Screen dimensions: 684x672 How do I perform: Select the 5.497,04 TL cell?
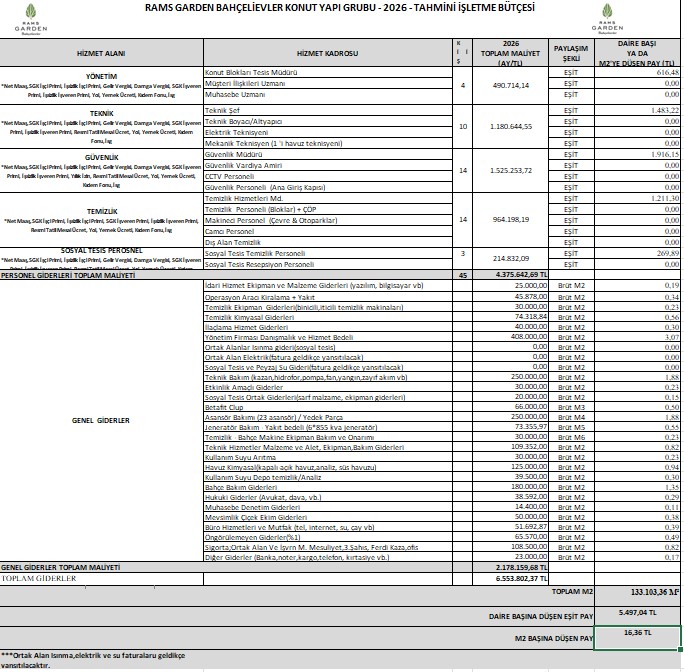point(637,616)
